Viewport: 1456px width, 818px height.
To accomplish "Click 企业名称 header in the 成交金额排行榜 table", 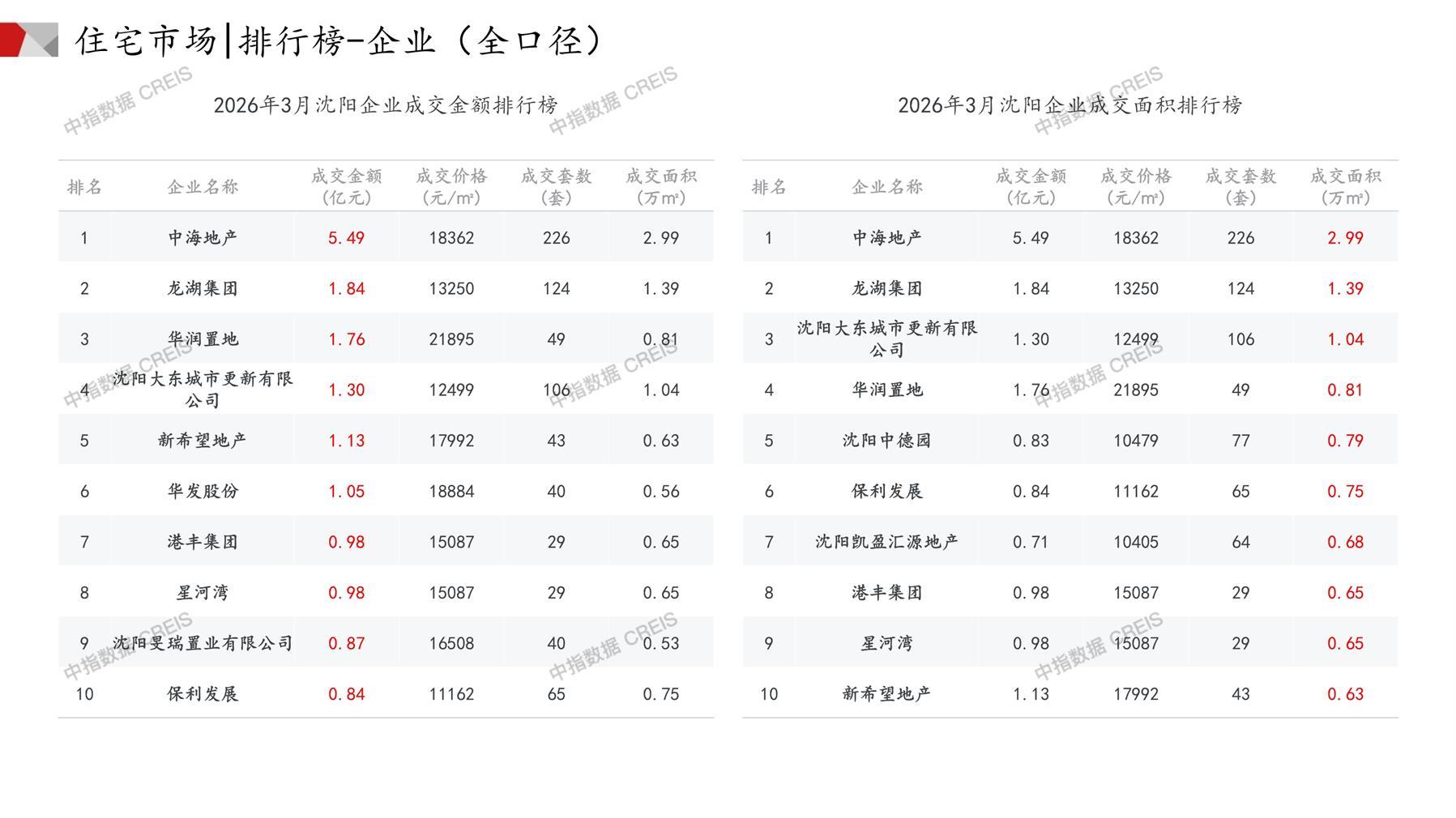I will click(203, 187).
